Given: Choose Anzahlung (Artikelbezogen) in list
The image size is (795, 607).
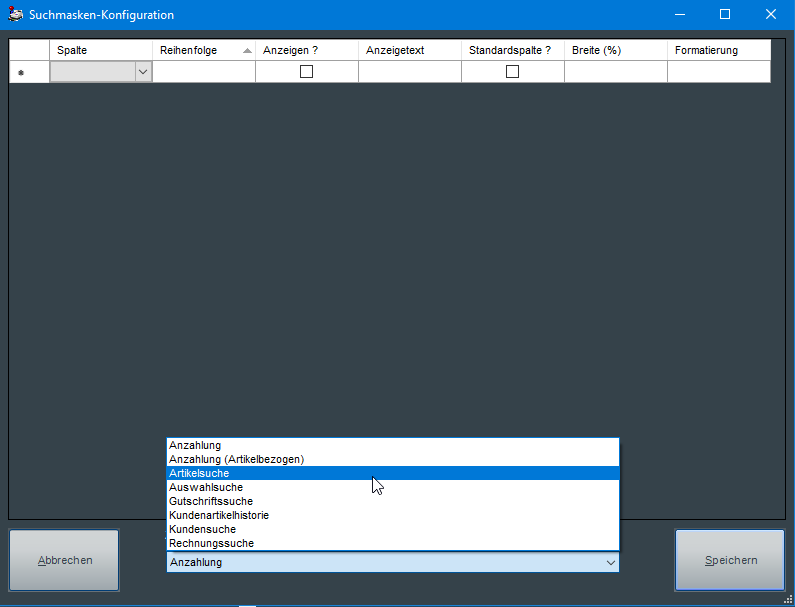Looking at the screenshot, I should [x=236, y=459].
